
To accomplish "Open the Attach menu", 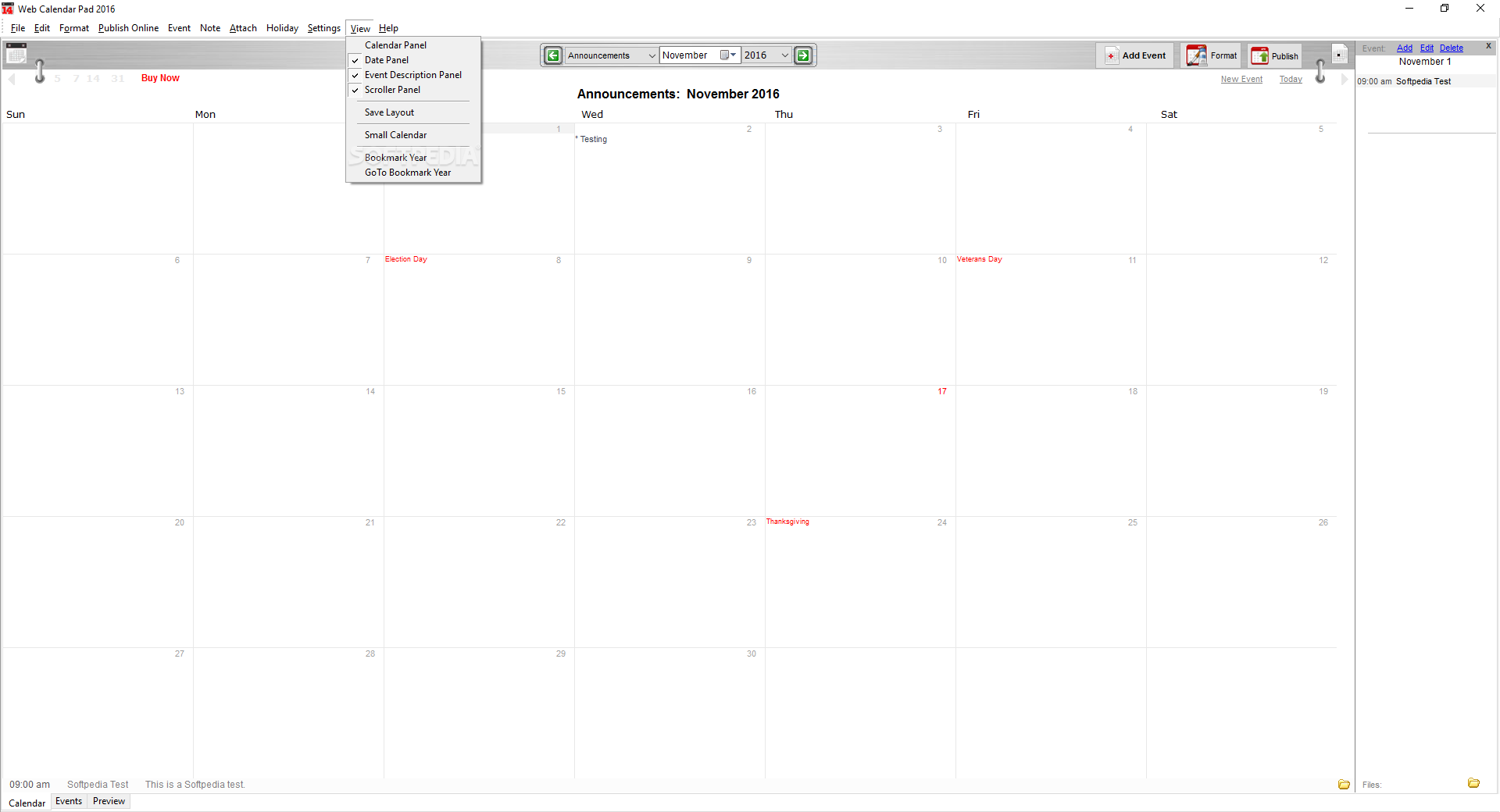I will pos(243,28).
